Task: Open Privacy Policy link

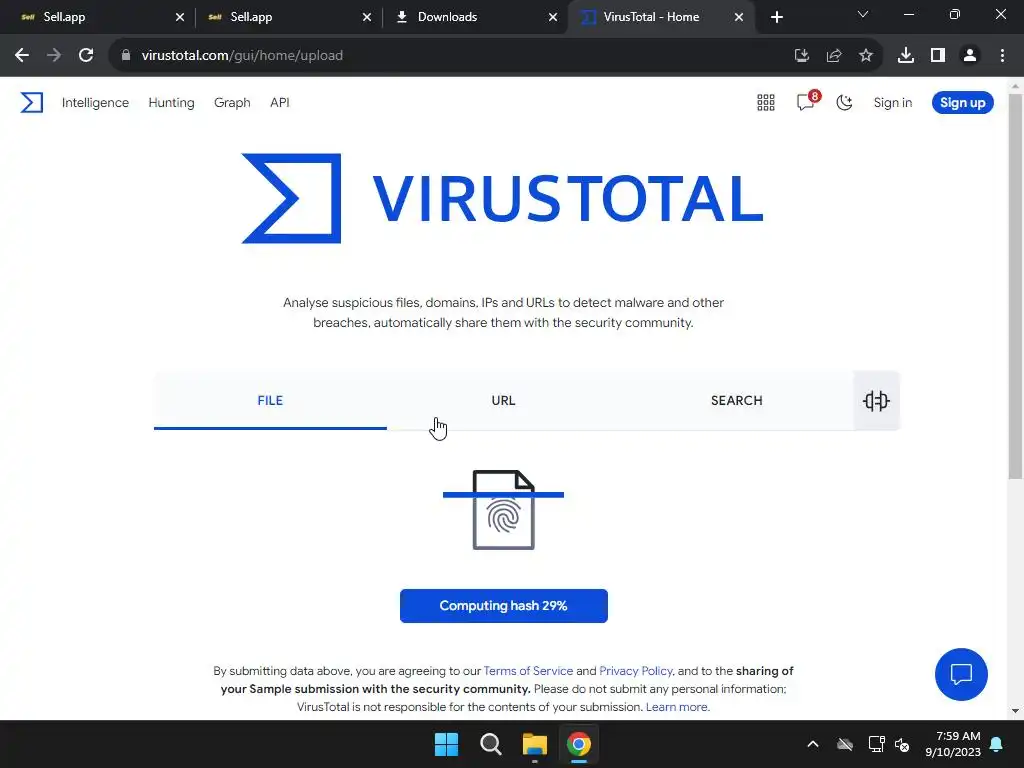Action: [x=635, y=671]
